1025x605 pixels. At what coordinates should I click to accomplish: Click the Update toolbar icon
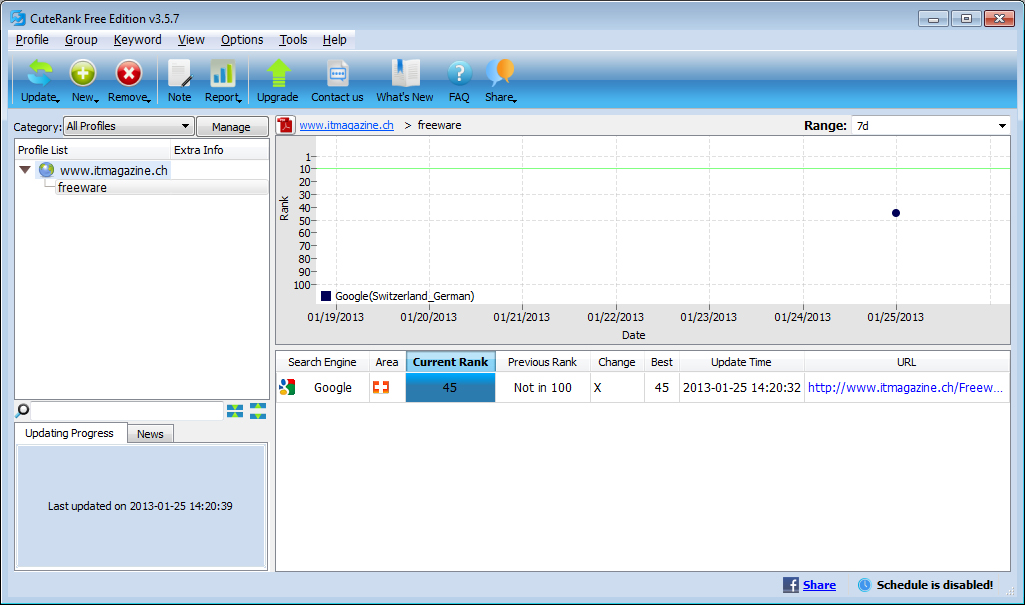point(39,73)
